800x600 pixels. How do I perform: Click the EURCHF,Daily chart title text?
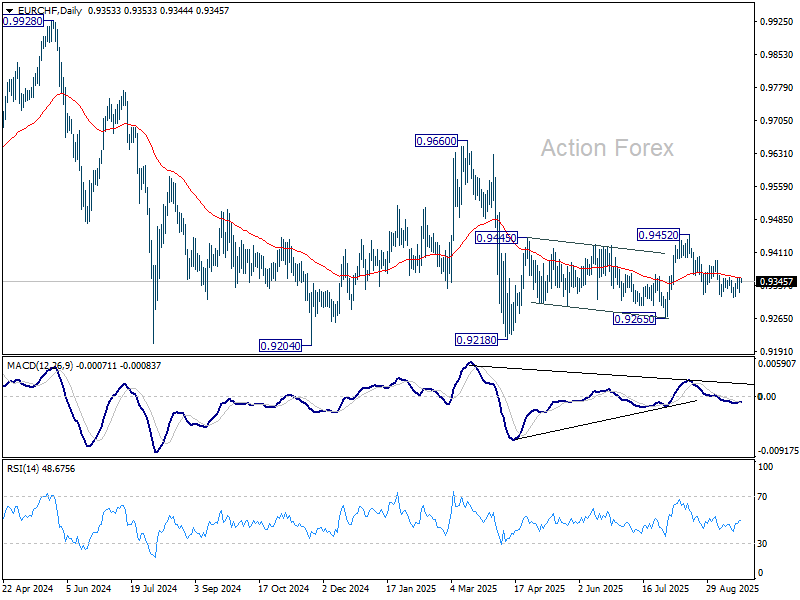[50, 10]
